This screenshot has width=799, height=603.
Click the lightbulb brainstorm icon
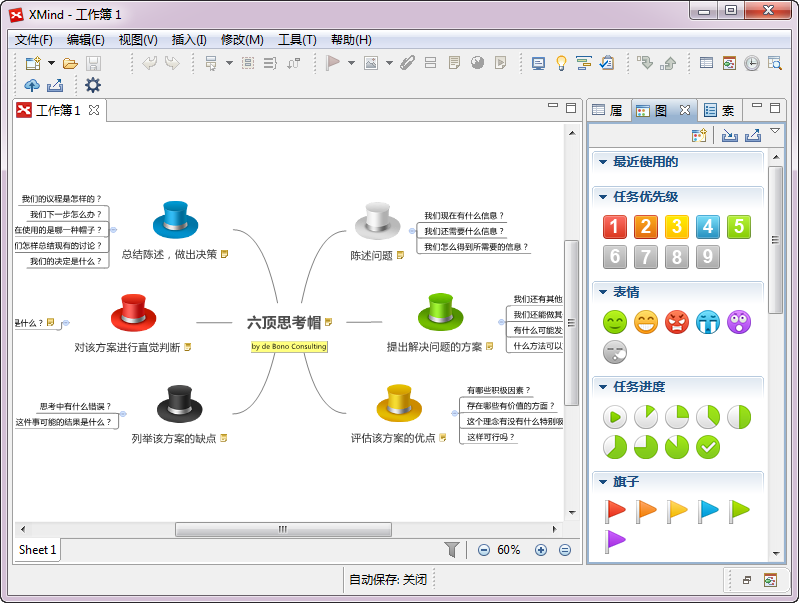pos(561,63)
